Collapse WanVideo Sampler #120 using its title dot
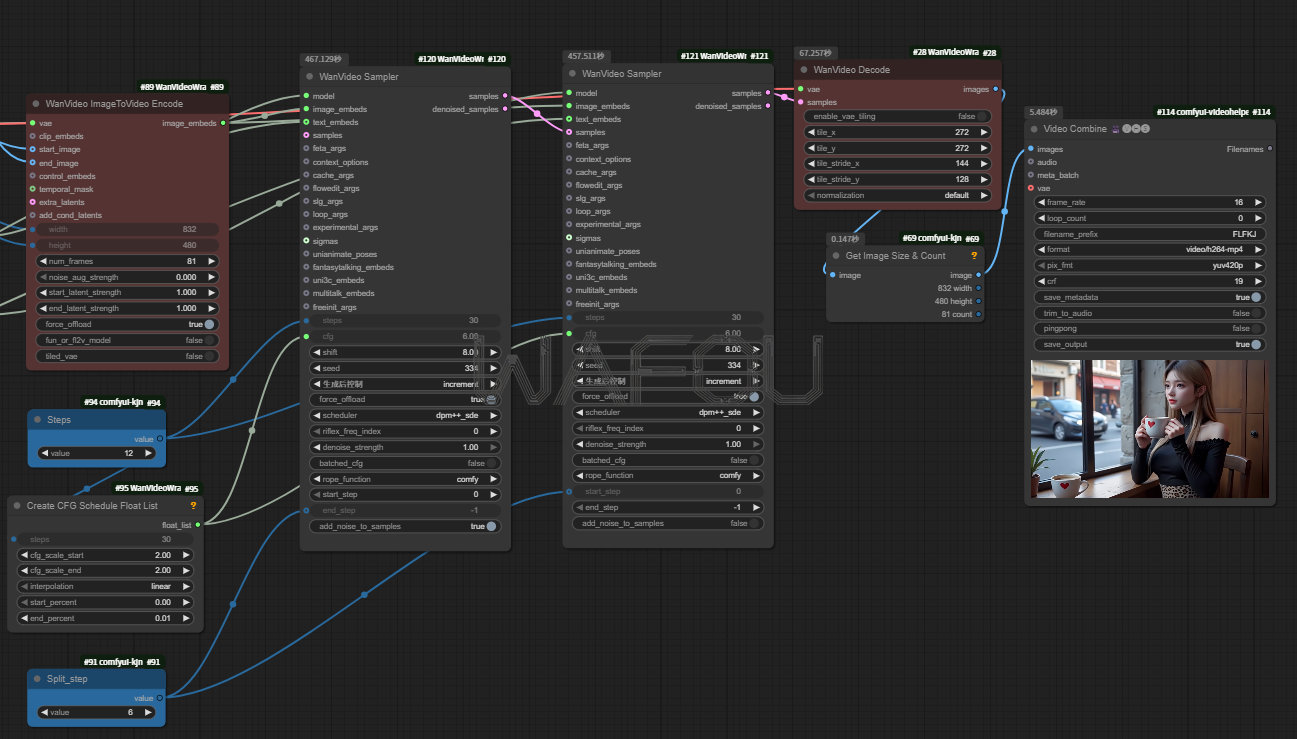Screen dimensions: 1297x739 point(310,76)
